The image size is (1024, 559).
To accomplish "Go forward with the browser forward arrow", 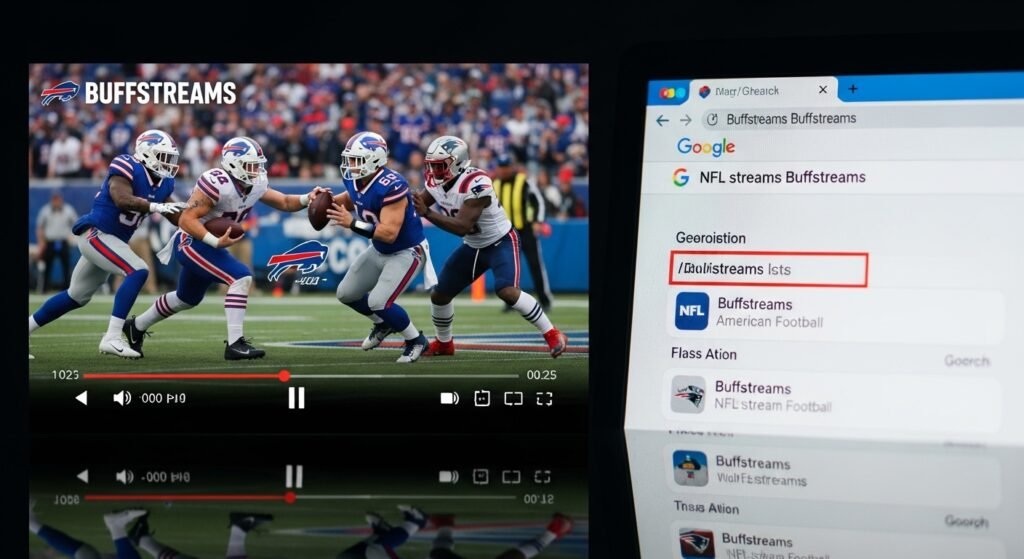I will (x=685, y=120).
